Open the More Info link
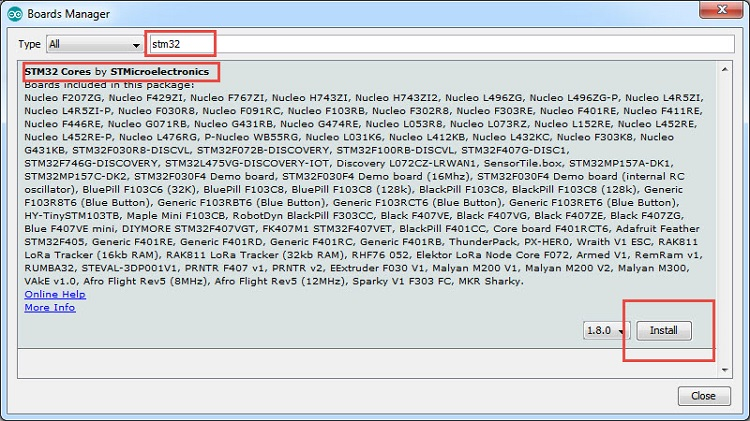Viewport: 750px width, 421px height. click(x=50, y=308)
